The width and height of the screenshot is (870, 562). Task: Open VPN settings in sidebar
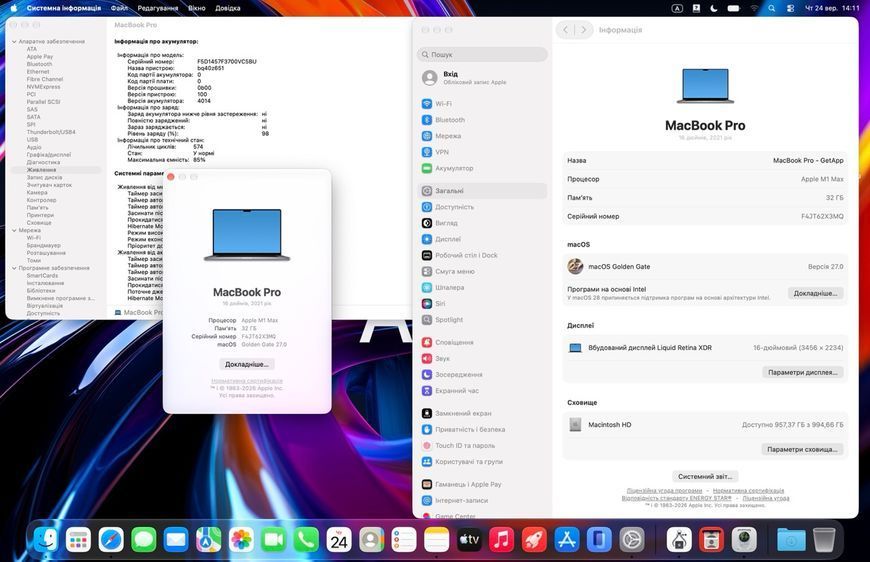click(482, 152)
